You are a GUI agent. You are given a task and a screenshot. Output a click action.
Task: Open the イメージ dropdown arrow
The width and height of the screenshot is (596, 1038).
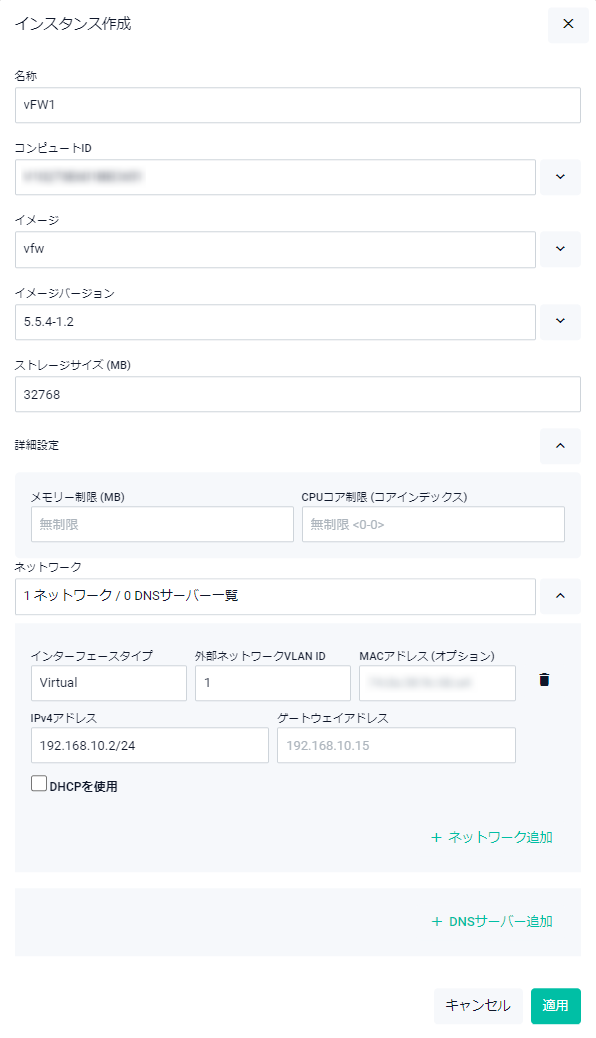click(560, 249)
